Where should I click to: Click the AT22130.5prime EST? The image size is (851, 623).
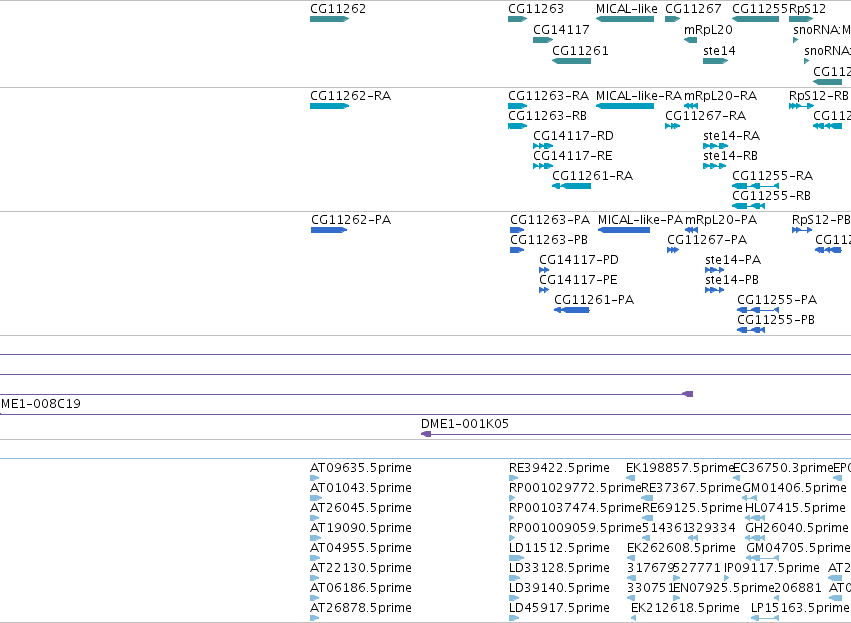click(314, 578)
